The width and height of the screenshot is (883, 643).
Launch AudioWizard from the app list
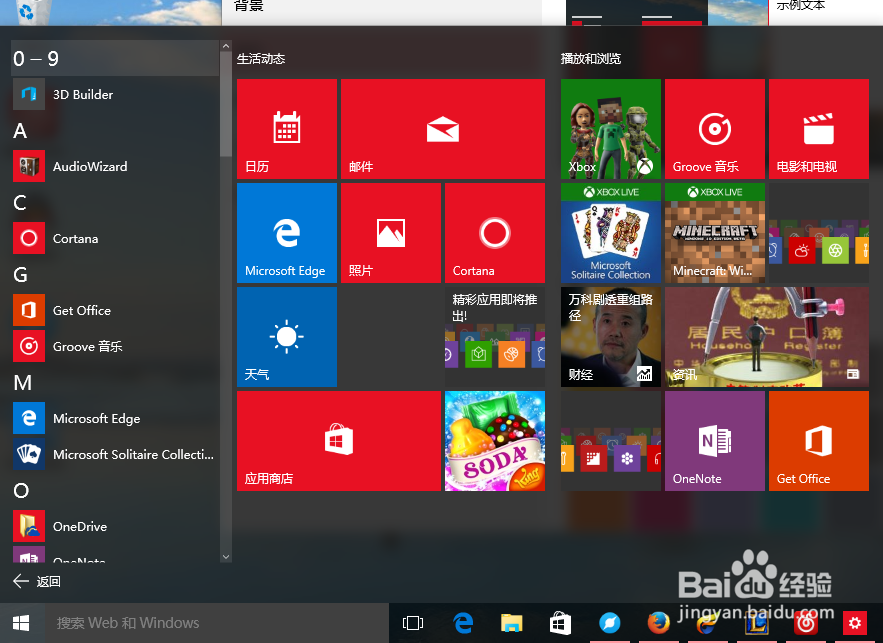coord(115,167)
